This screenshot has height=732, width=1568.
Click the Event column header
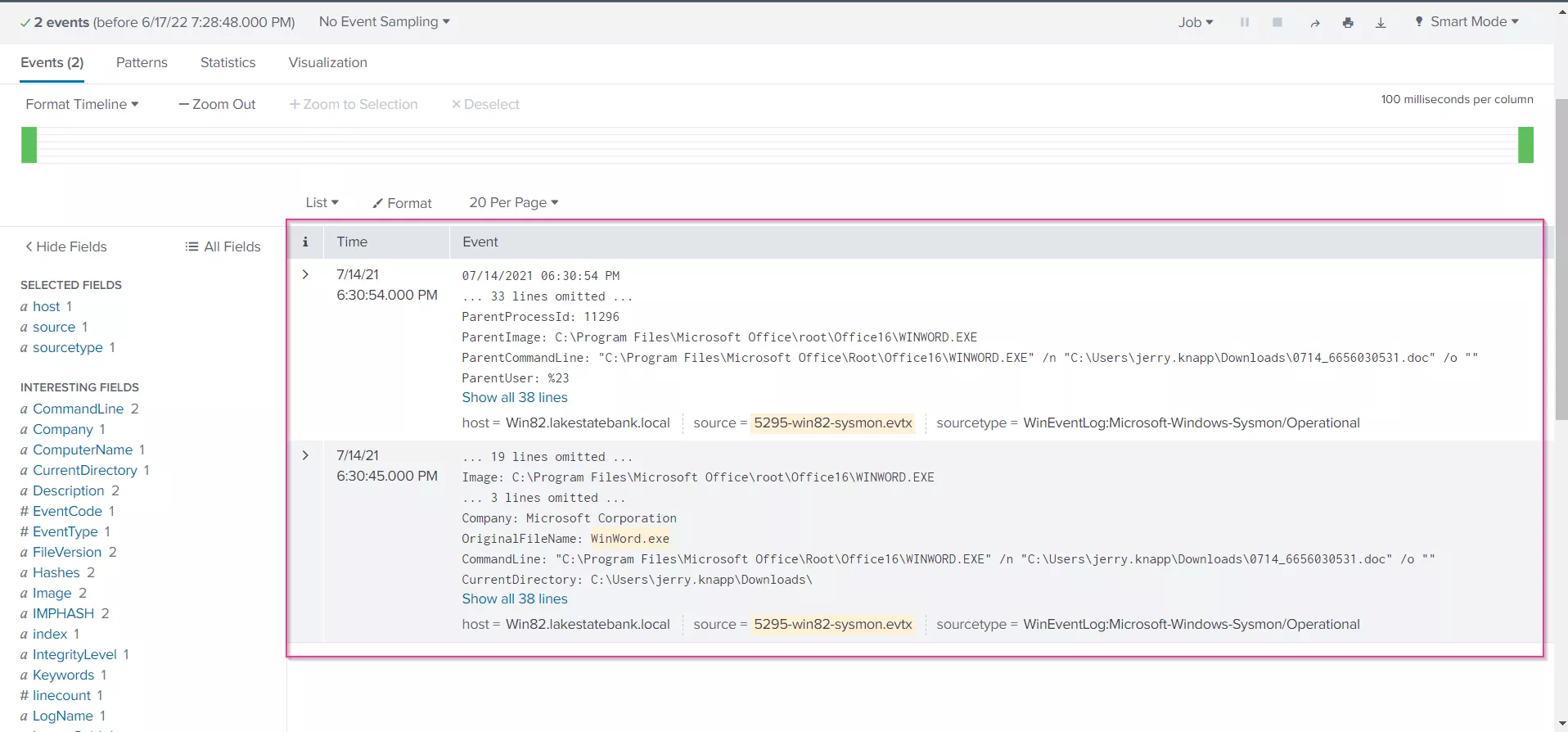tap(480, 242)
